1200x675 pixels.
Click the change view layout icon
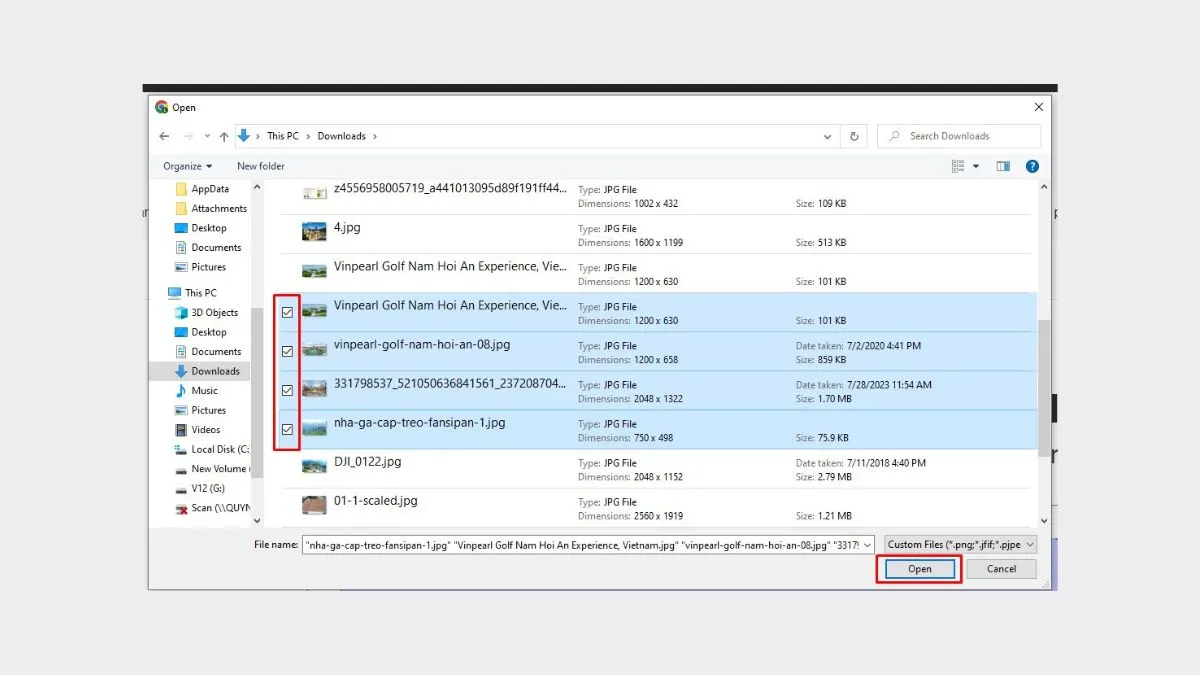click(959, 166)
